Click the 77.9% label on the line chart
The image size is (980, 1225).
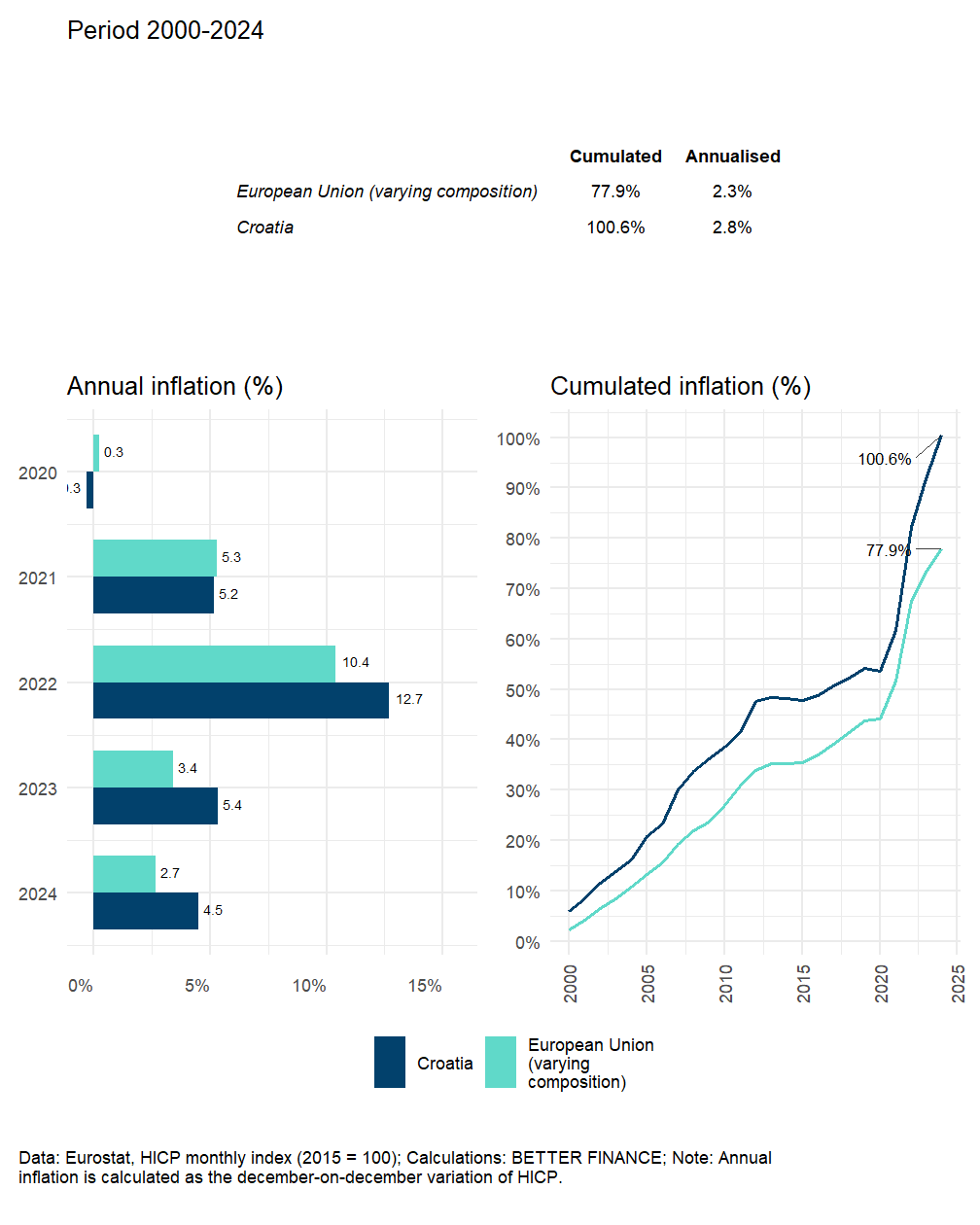point(888,550)
